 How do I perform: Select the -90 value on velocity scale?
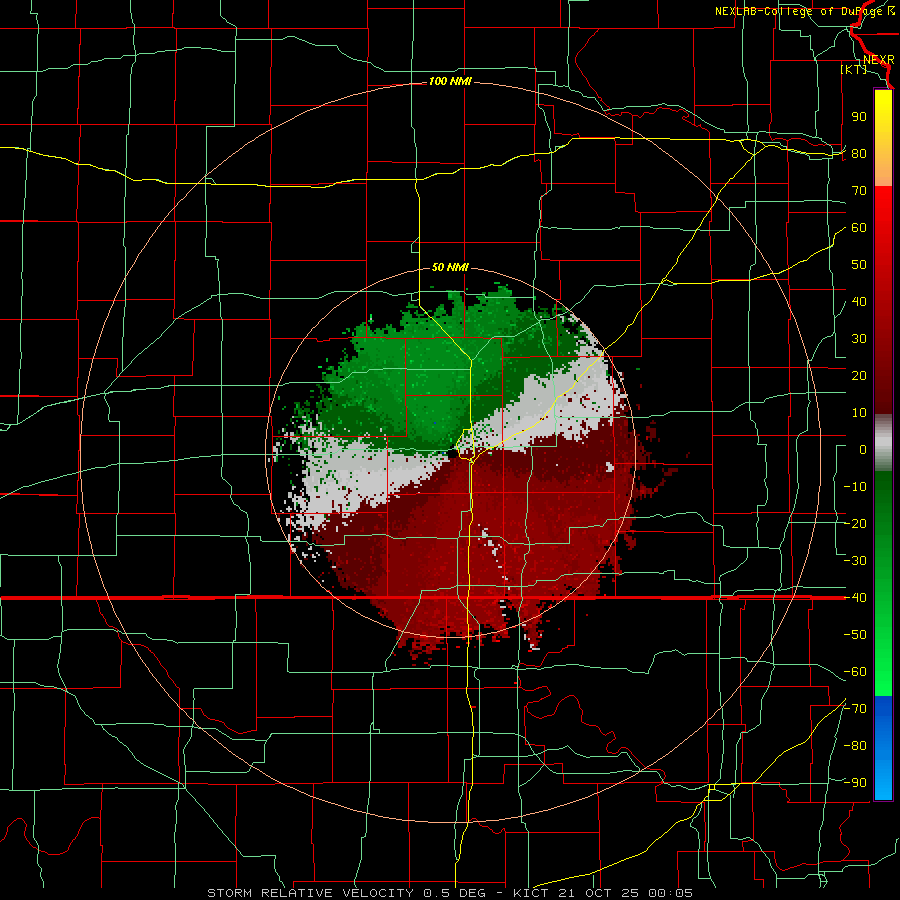[x=855, y=783]
